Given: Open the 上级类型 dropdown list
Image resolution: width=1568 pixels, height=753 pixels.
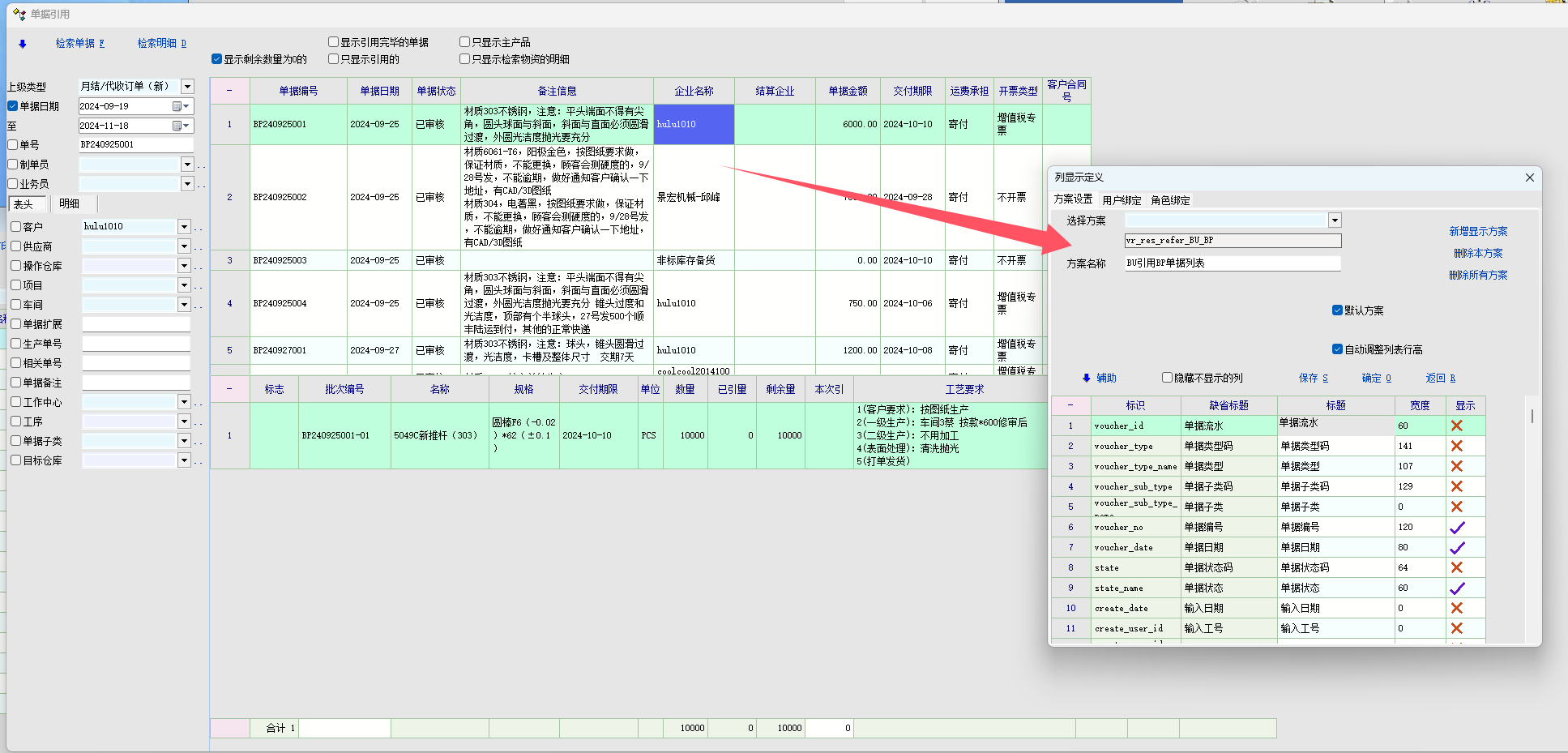Looking at the screenshot, I should [187, 86].
